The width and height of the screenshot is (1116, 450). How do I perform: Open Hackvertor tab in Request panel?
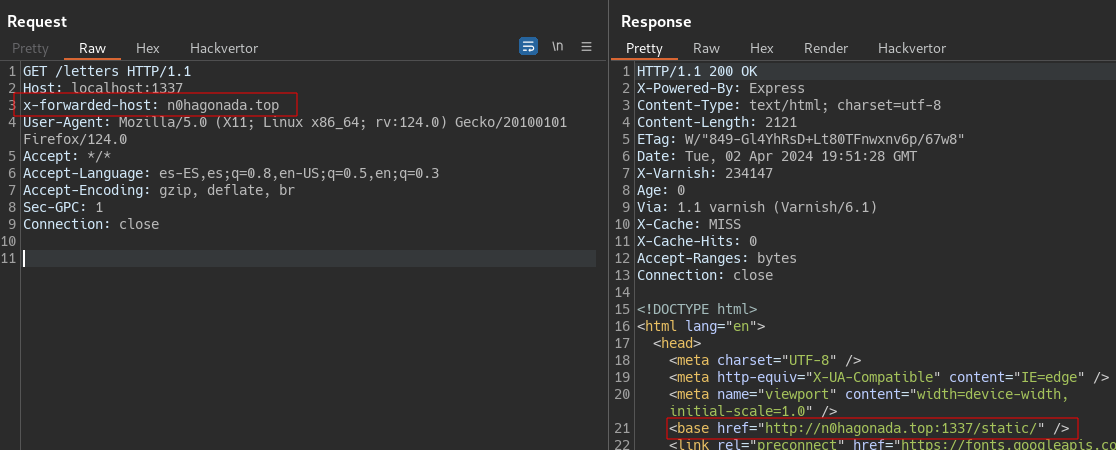[x=223, y=48]
